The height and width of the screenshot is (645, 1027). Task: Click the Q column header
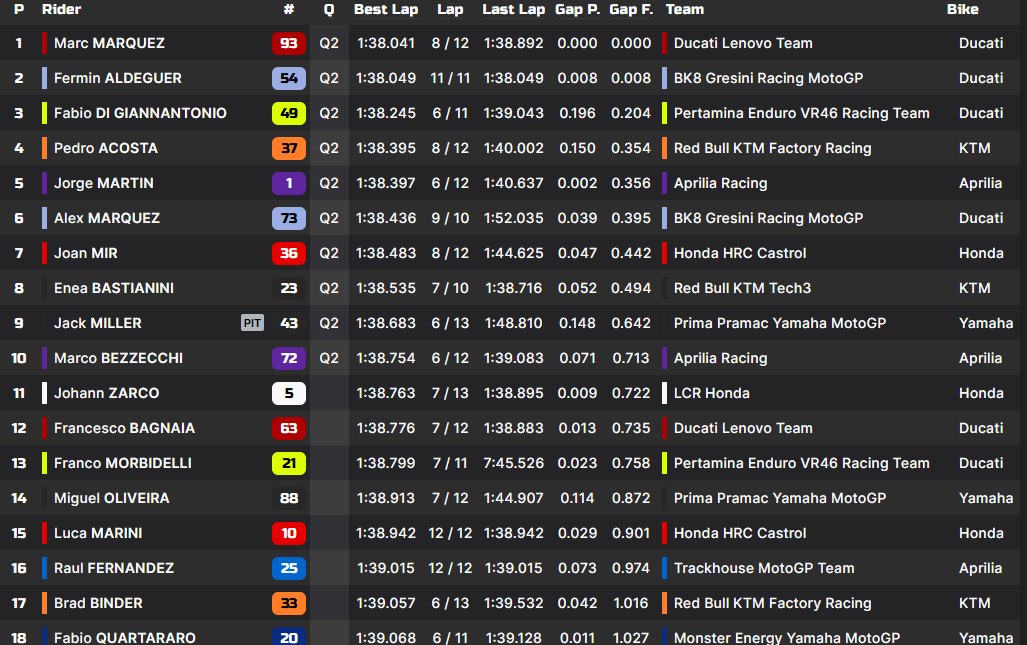point(329,10)
